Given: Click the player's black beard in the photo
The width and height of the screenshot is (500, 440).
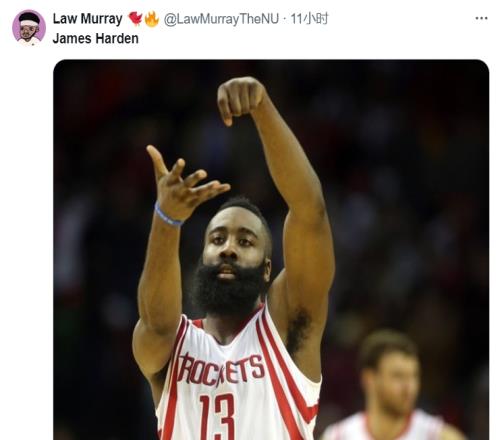Looking at the screenshot, I should 228,289.
